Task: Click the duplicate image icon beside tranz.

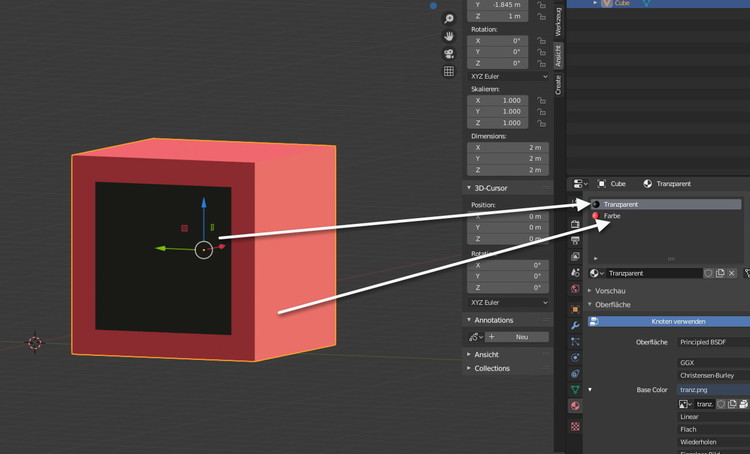Action: click(x=732, y=404)
